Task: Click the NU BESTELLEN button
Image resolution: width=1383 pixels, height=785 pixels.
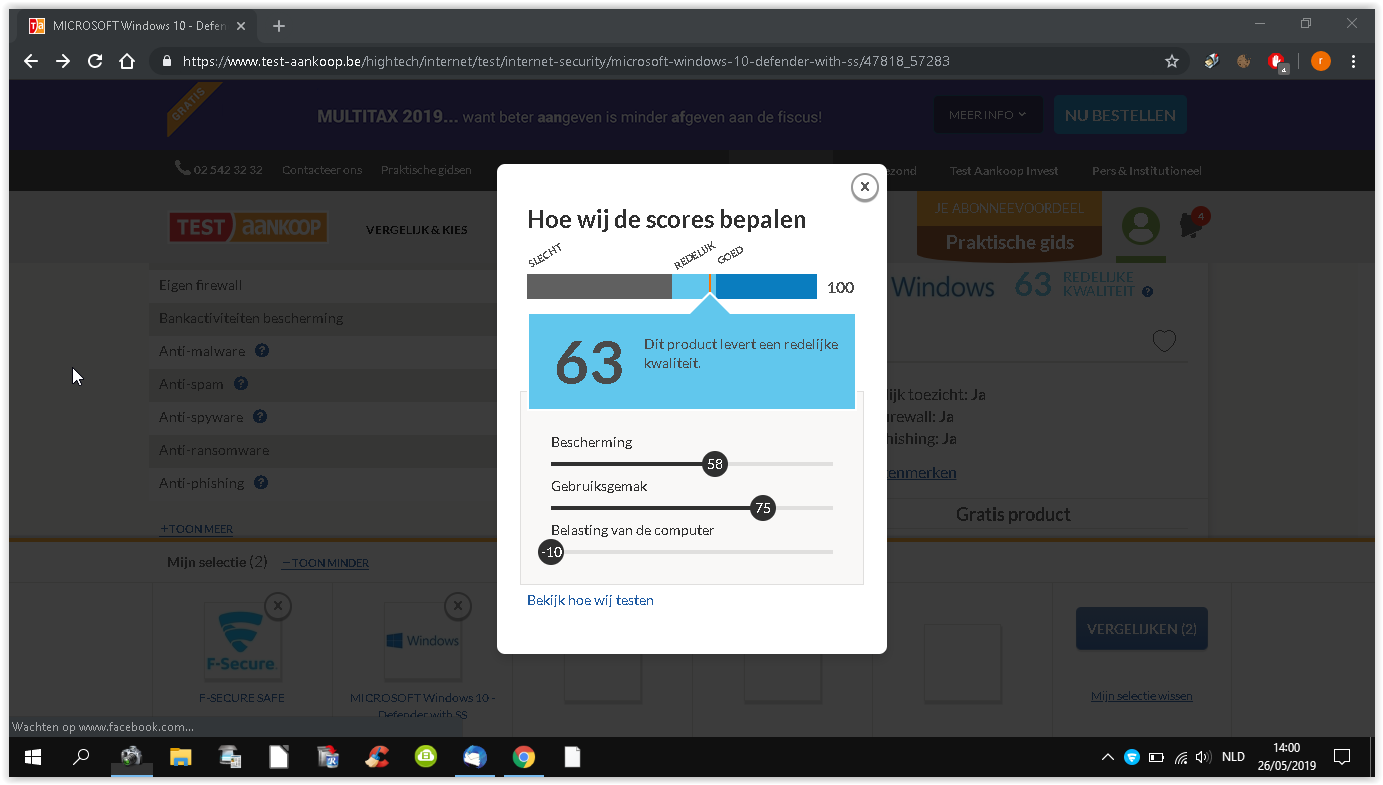Action: [1120, 115]
